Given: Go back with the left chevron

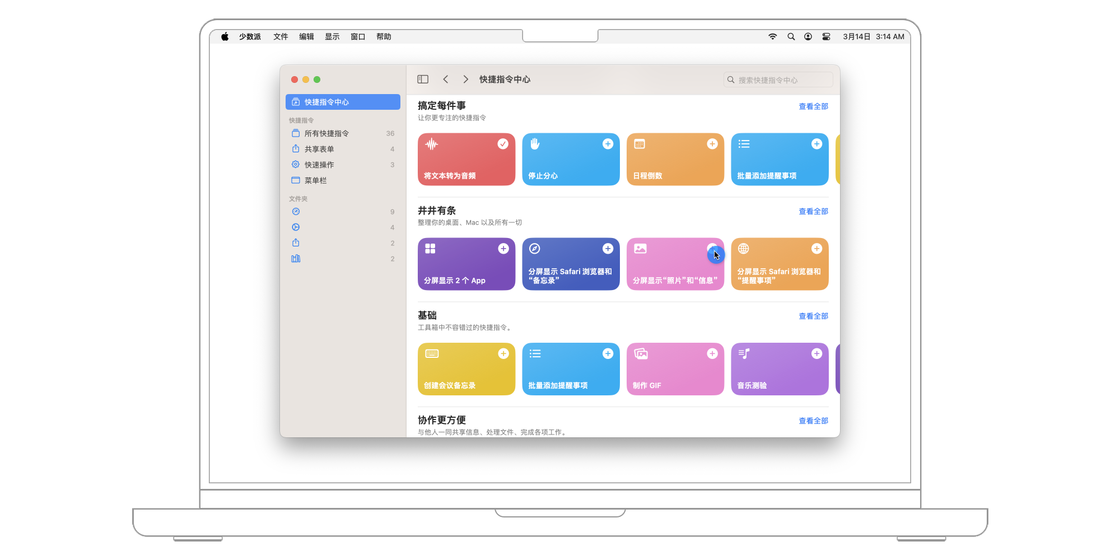Looking at the screenshot, I should (446, 79).
